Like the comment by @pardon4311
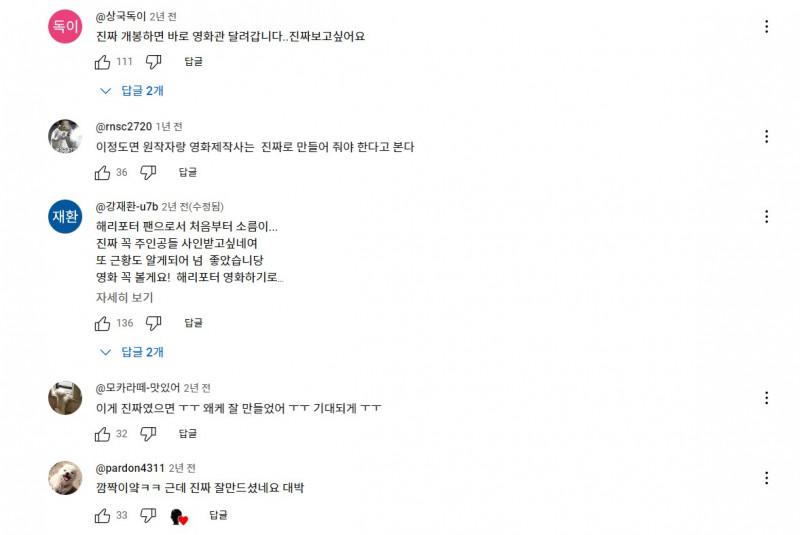This screenshot has width=800, height=535. [x=103, y=515]
